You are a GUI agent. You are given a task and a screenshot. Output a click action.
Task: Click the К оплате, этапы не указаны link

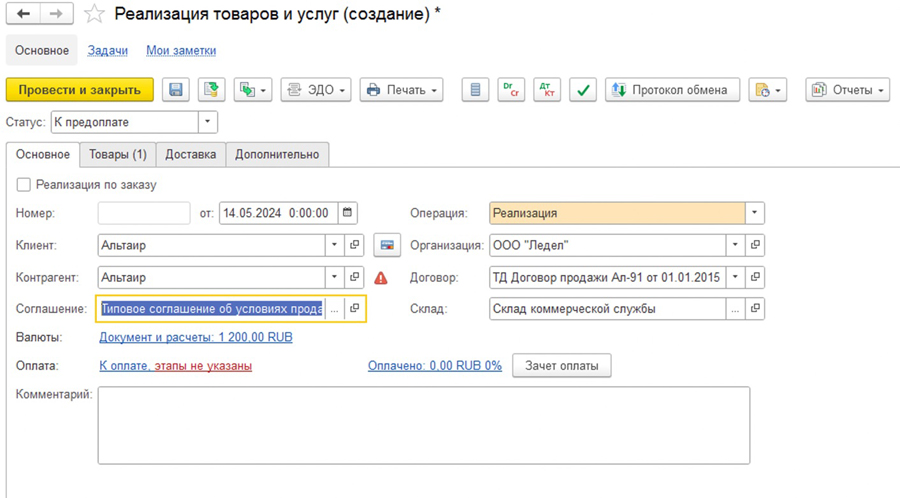[x=175, y=366]
